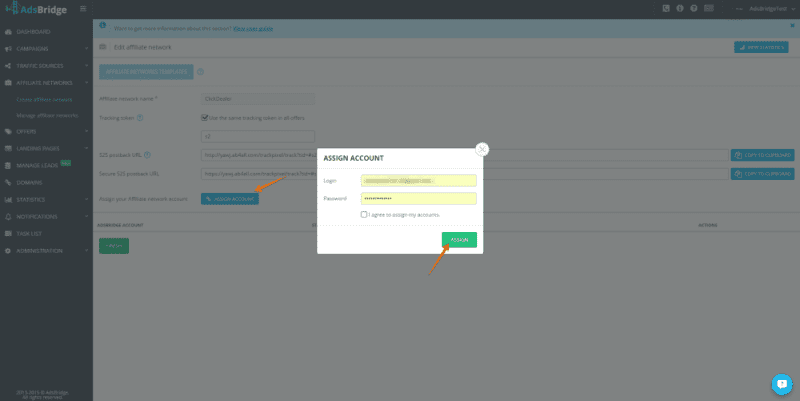Open Domains menu item
This screenshot has width=800, height=401.
click(29, 183)
